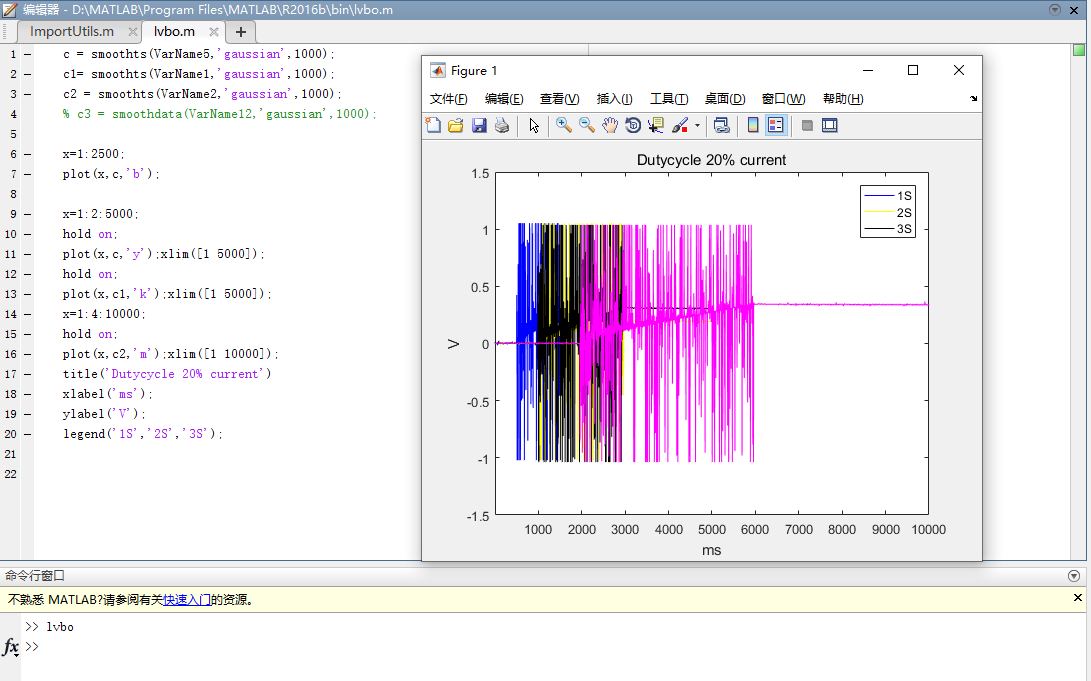Image resolution: width=1091 pixels, height=681 pixels.
Task: Select the Pan hand tool
Action: coord(610,125)
